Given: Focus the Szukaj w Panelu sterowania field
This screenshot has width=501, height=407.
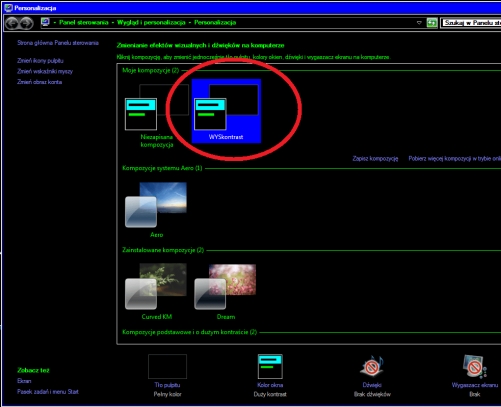Looking at the screenshot, I should point(471,23).
